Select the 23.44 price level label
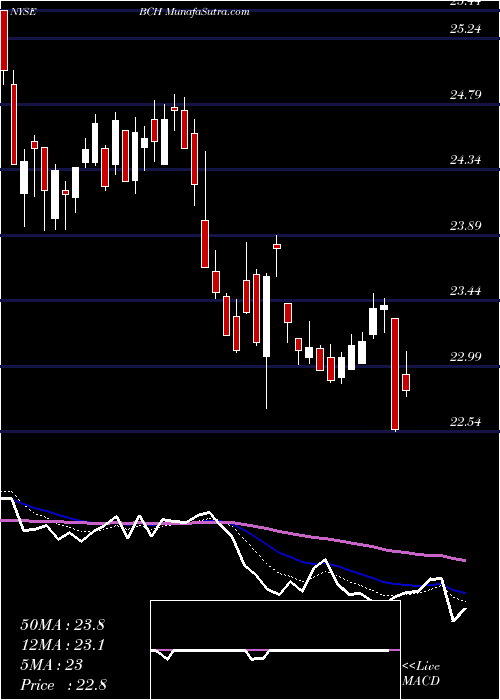 (x=466, y=291)
